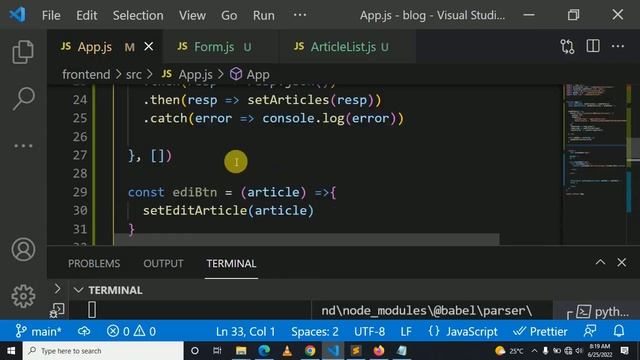Click the Type here to search box
This screenshot has height=360, width=640.
(103, 351)
